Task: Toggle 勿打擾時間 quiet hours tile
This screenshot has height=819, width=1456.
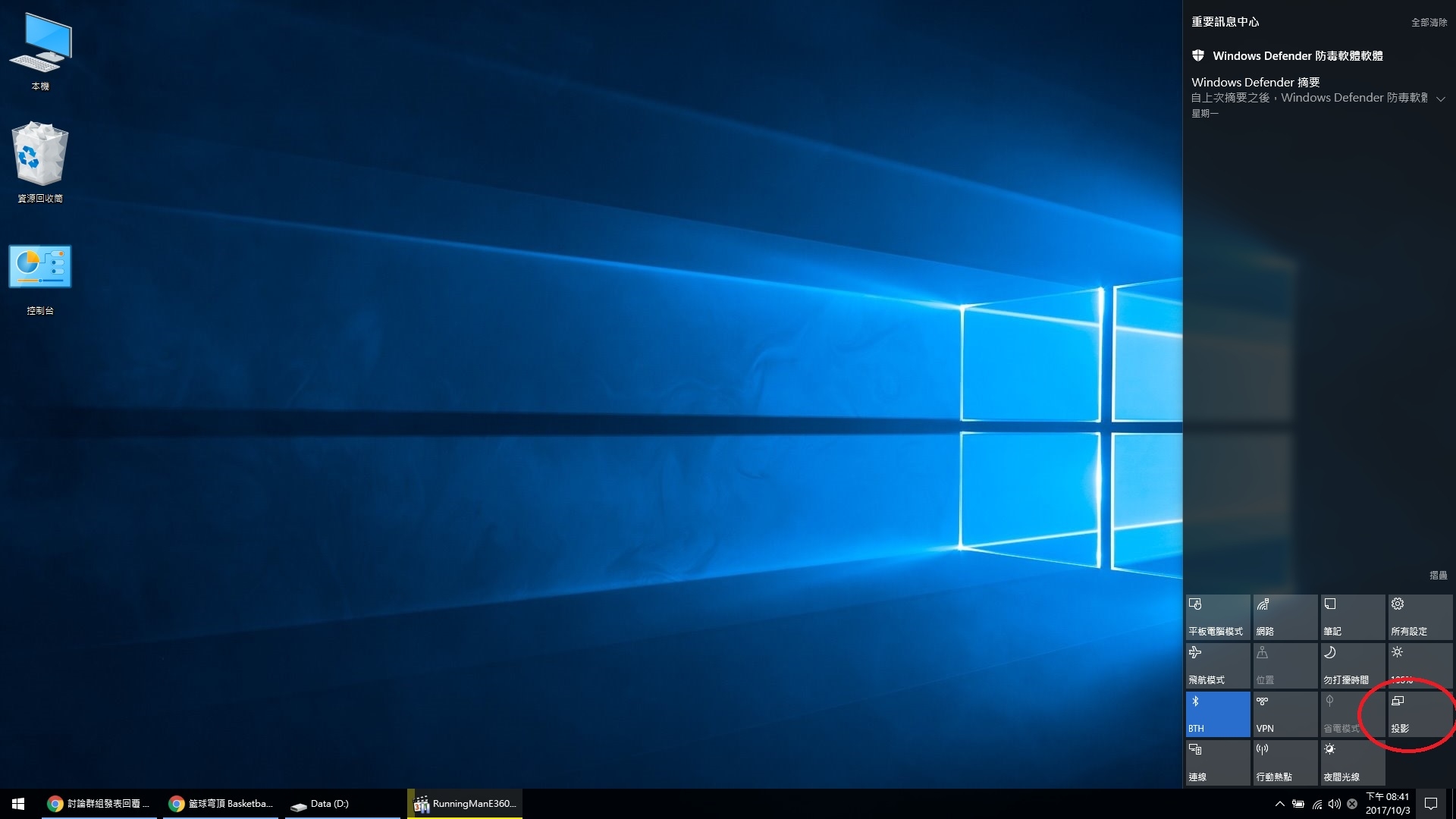Action: point(1353,666)
